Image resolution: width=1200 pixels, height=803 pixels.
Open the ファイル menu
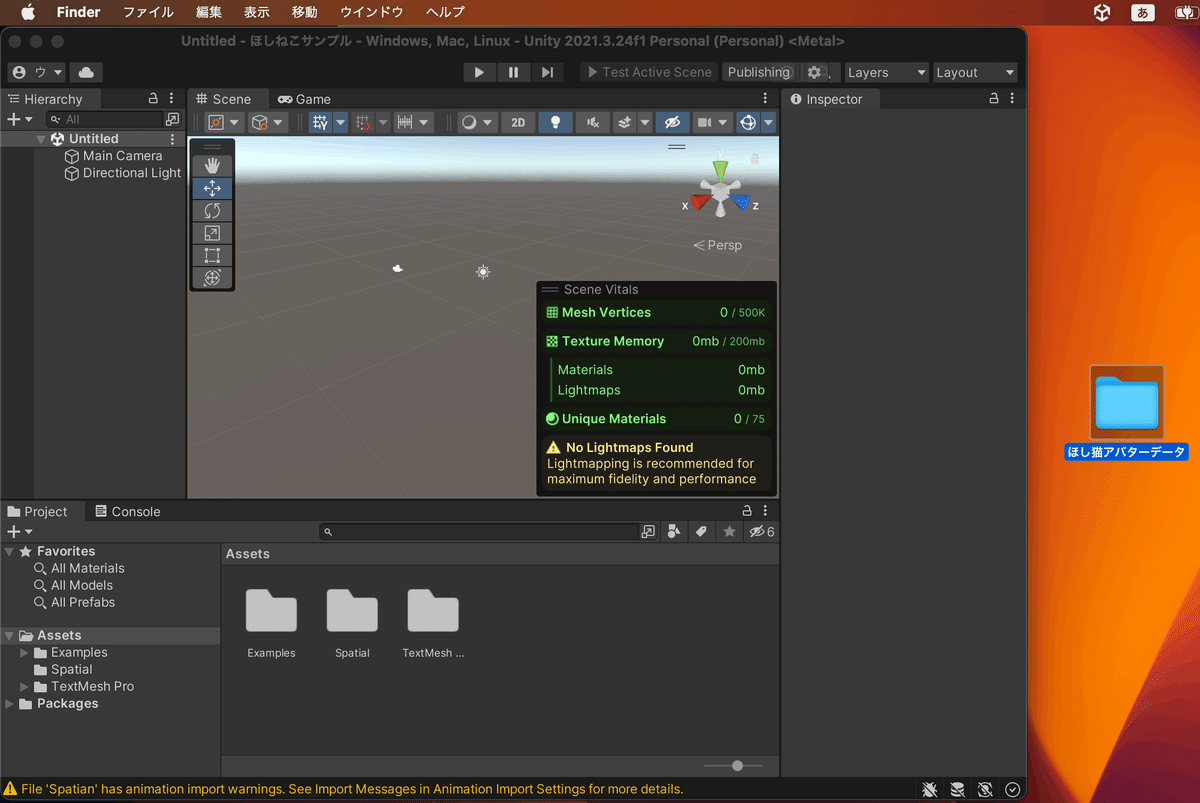point(148,12)
